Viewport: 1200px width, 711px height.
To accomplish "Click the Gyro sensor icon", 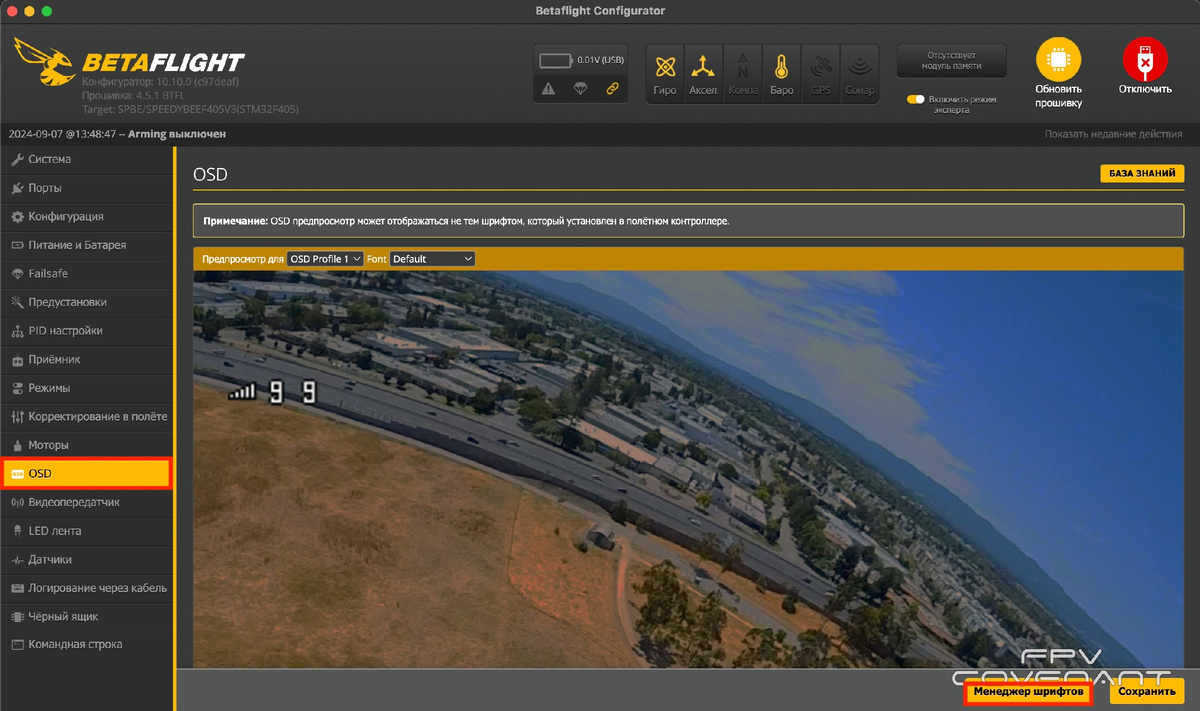I will 665,72.
